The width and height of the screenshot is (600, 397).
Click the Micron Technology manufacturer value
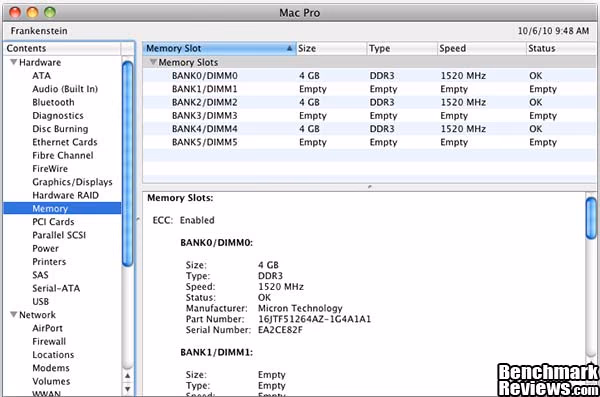click(300, 308)
